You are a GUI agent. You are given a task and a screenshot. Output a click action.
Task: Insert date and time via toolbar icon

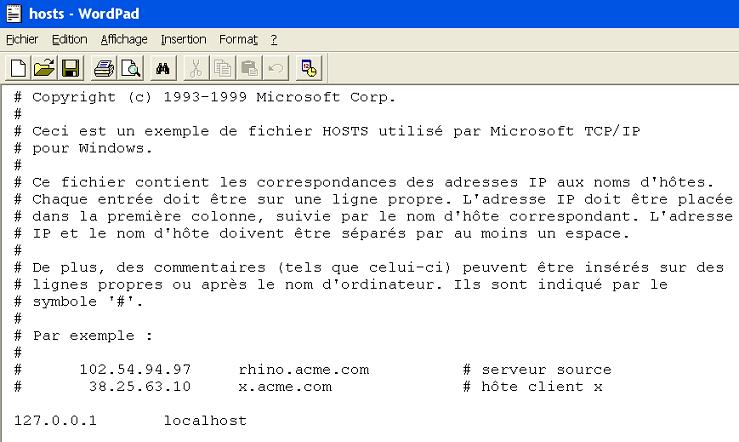tap(309, 68)
